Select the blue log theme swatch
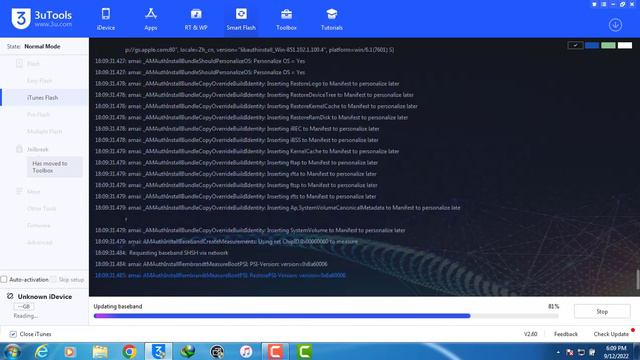The image size is (640, 360). click(592, 45)
